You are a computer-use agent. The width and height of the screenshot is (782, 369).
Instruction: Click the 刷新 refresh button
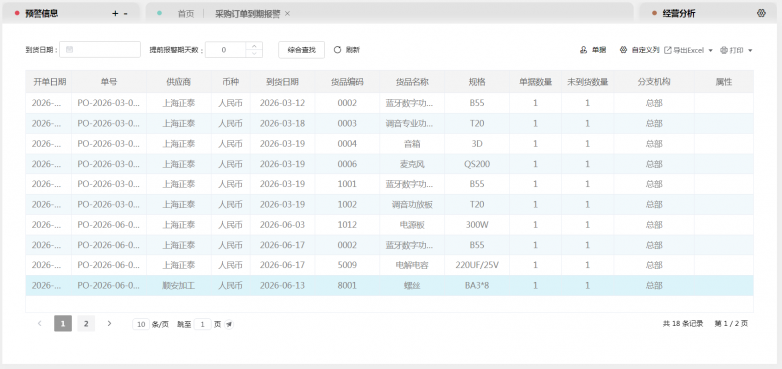(347, 49)
